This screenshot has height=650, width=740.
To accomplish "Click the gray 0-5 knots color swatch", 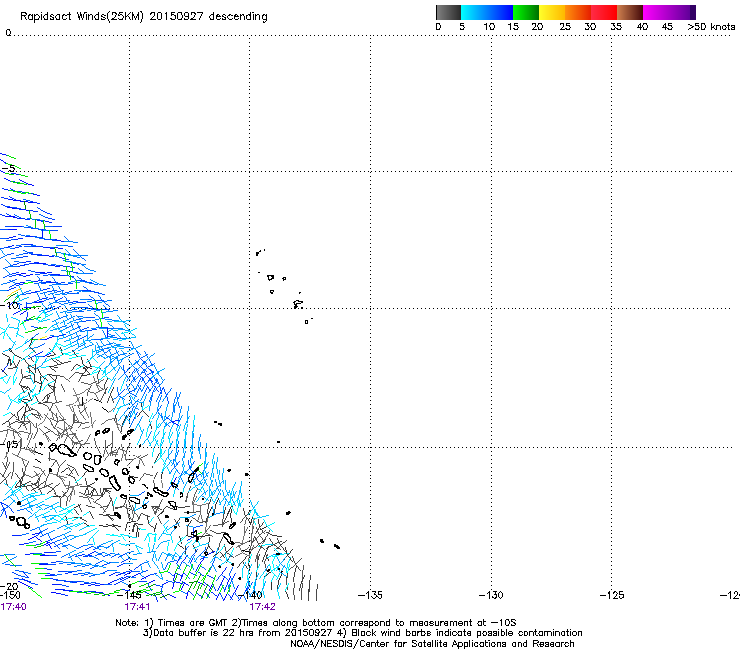I will (448, 12).
